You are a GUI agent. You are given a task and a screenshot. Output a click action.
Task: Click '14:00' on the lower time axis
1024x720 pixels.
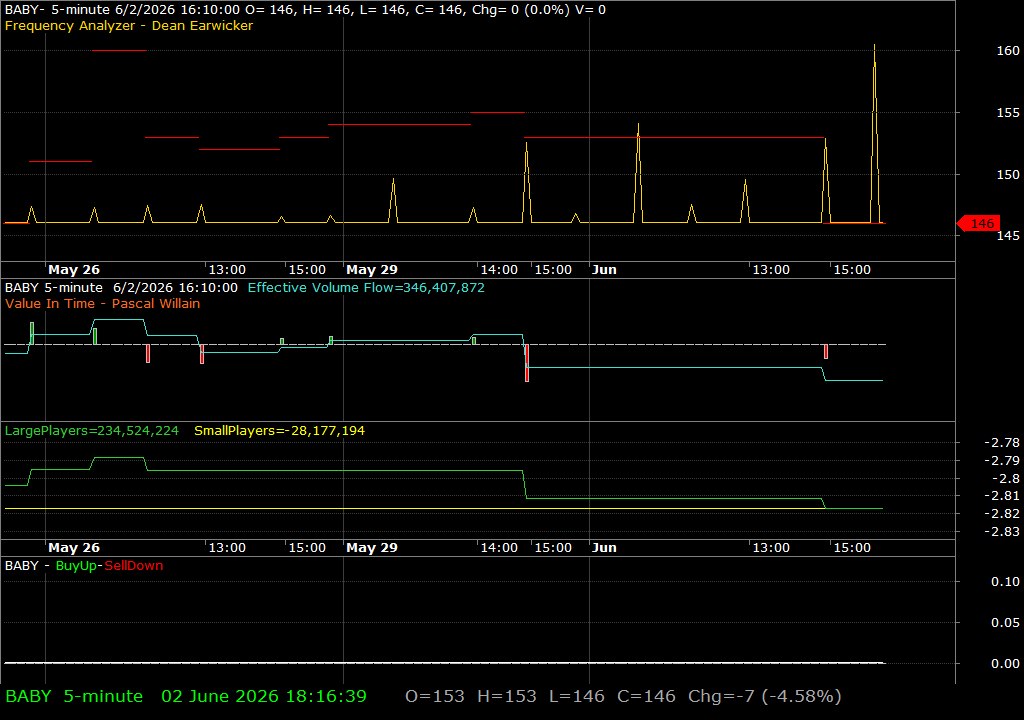[x=499, y=548]
